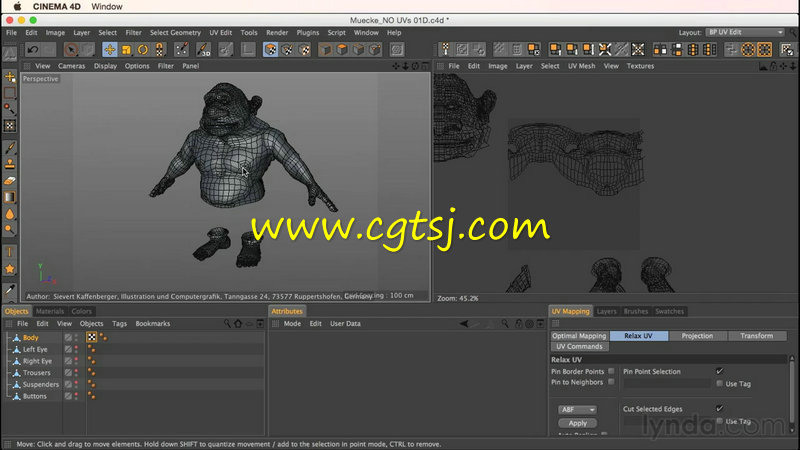Click the fit UV to canvas icon
Screen dimensions: 800x450
(x=637, y=49)
